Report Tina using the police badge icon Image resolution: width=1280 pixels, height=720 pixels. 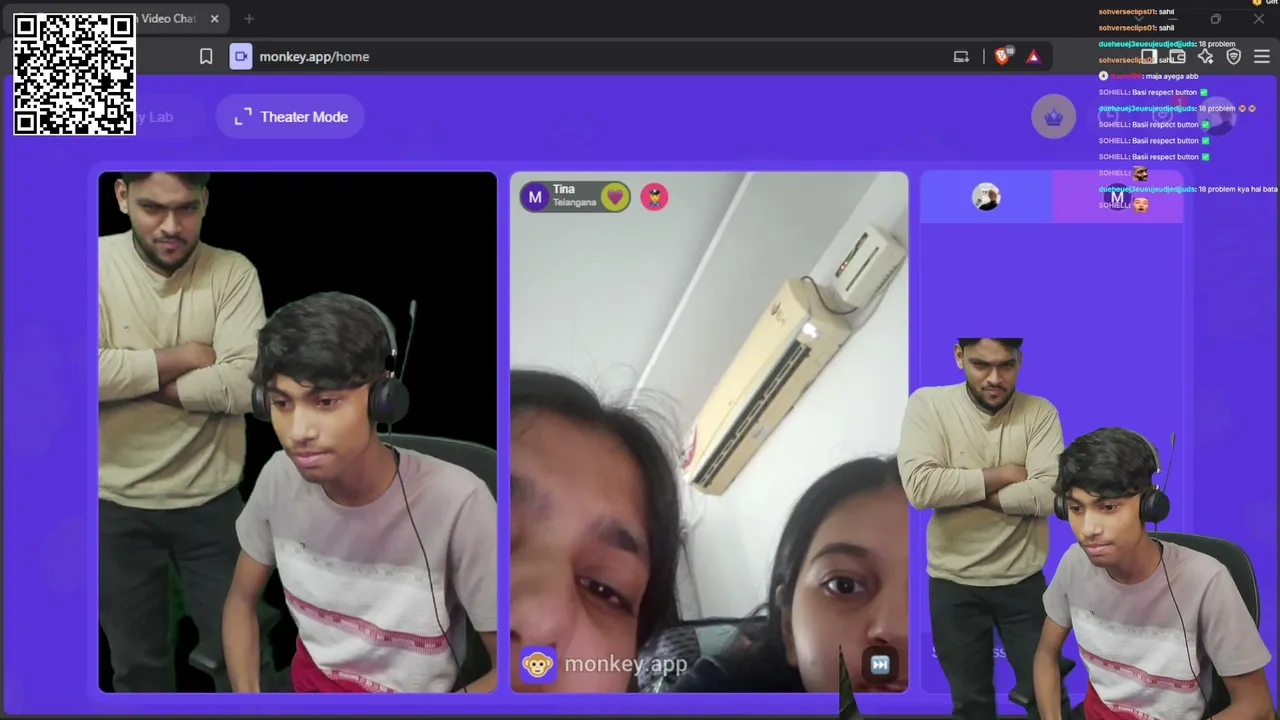click(x=654, y=197)
